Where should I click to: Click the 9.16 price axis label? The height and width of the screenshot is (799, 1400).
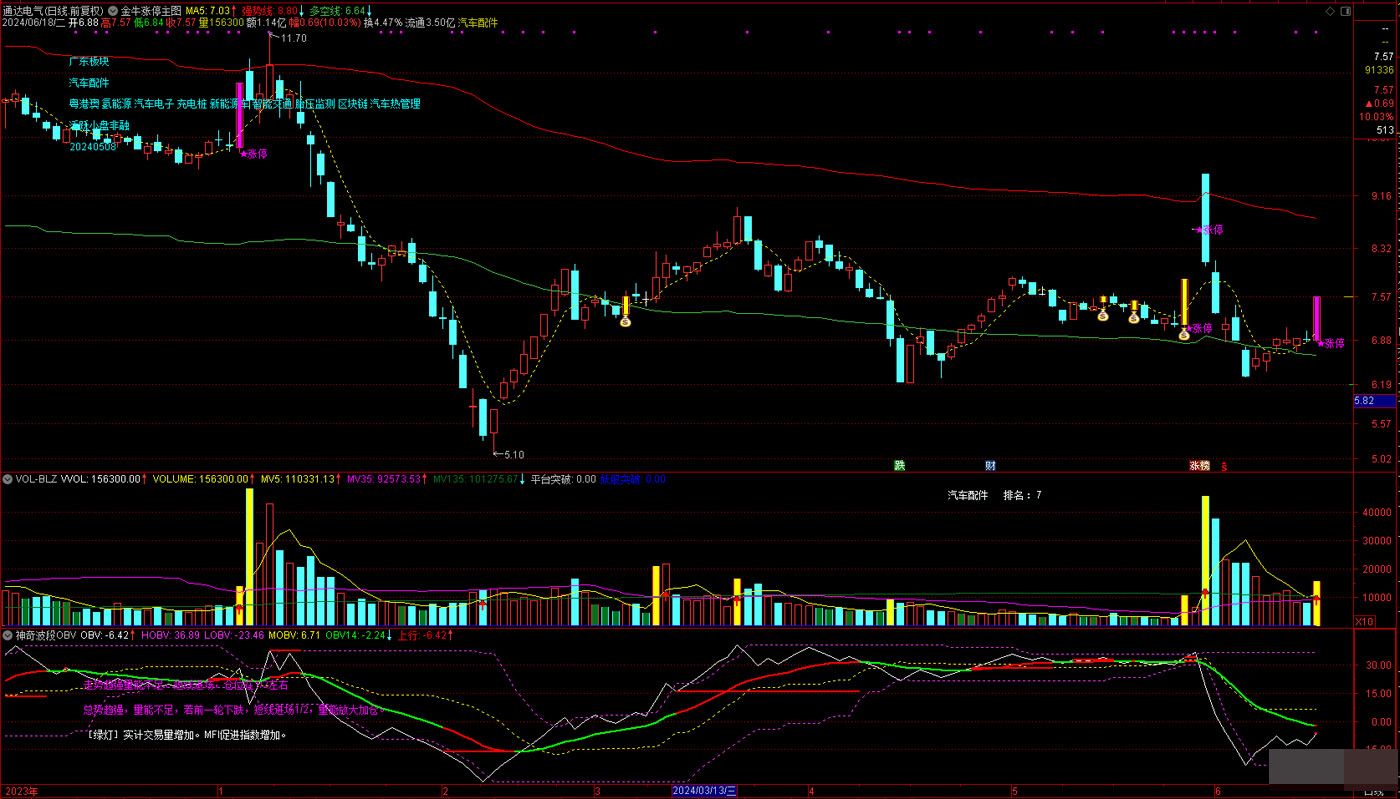1384,196
